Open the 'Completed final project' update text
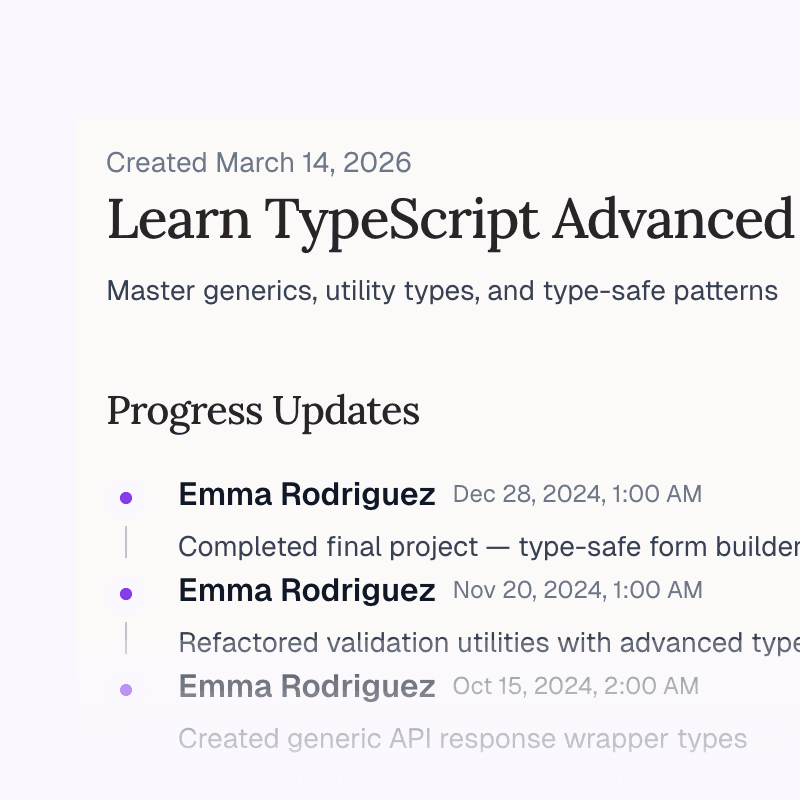800x800 pixels. pos(488,547)
